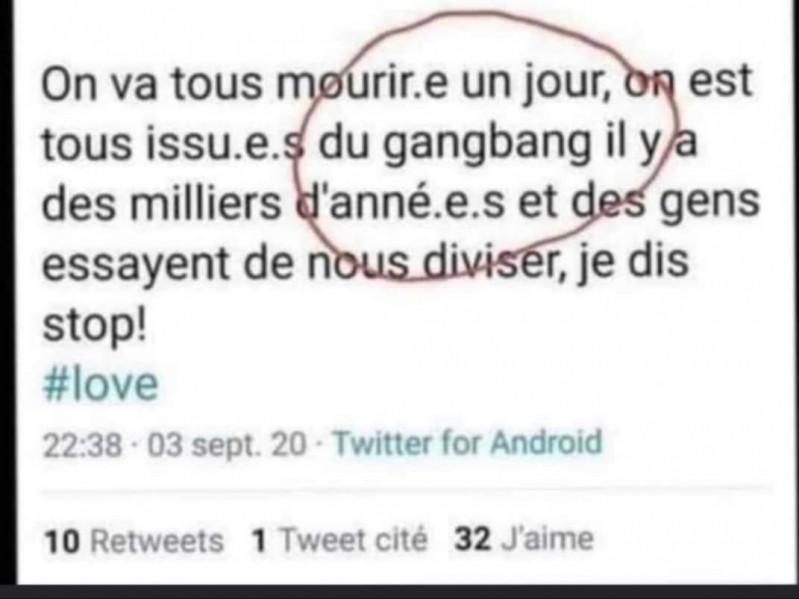Show the 32 J'aime list
Screen dimensions: 799x599
pyautogui.click(x=524, y=539)
